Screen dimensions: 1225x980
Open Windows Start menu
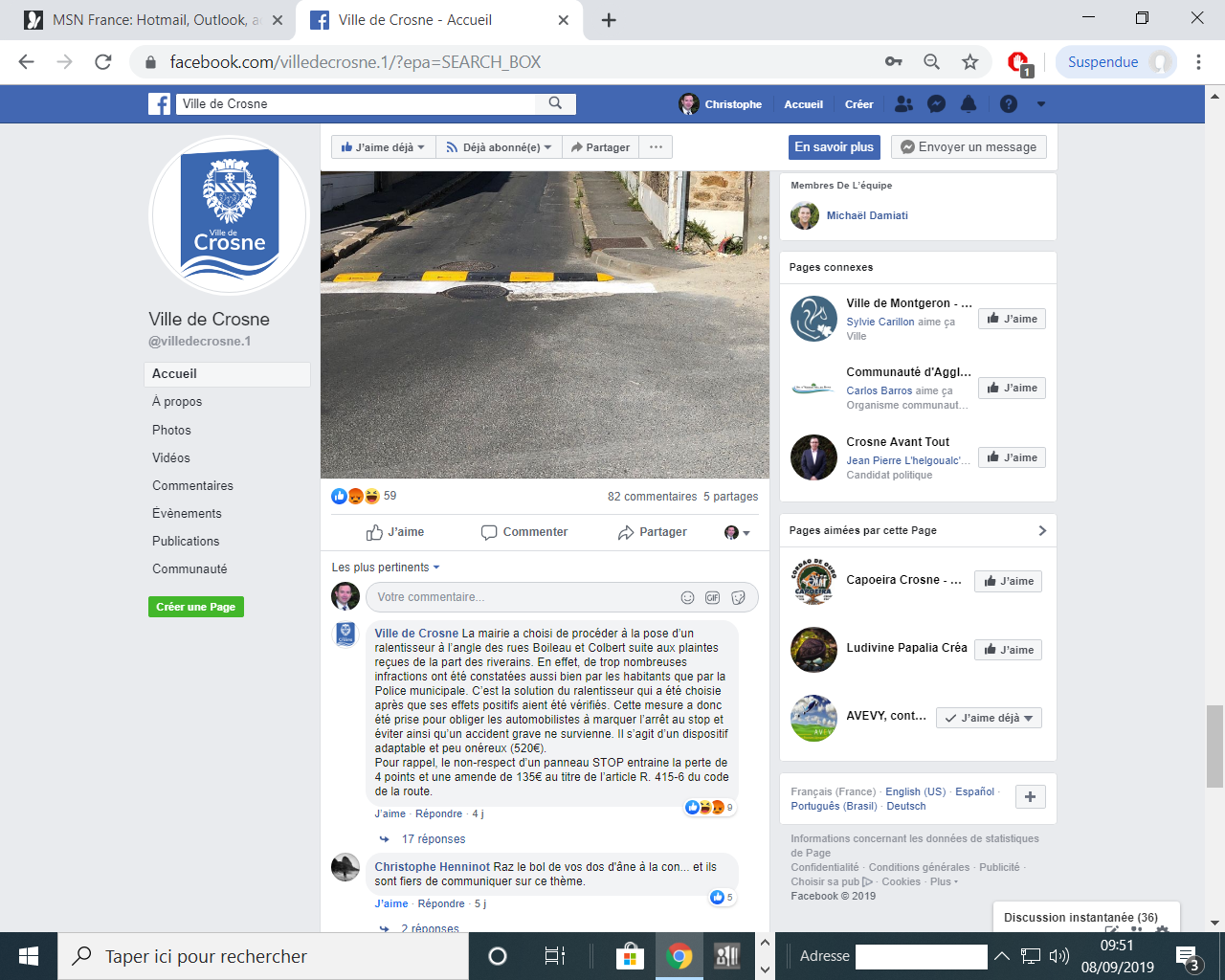(29, 956)
